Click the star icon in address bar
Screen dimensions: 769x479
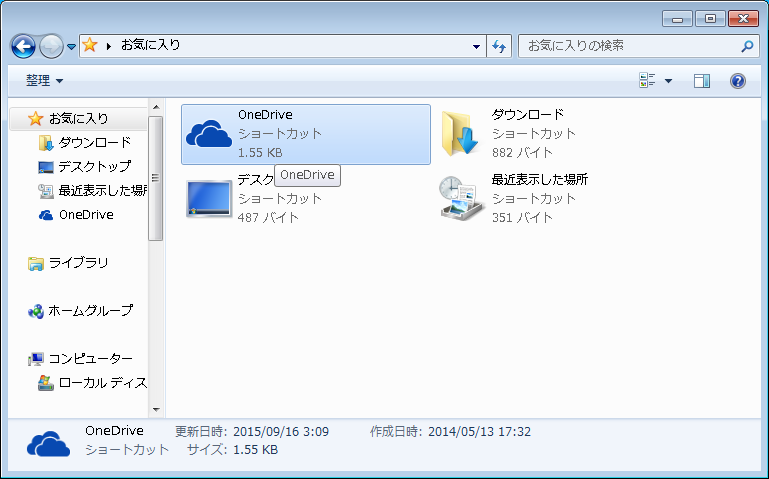point(89,45)
